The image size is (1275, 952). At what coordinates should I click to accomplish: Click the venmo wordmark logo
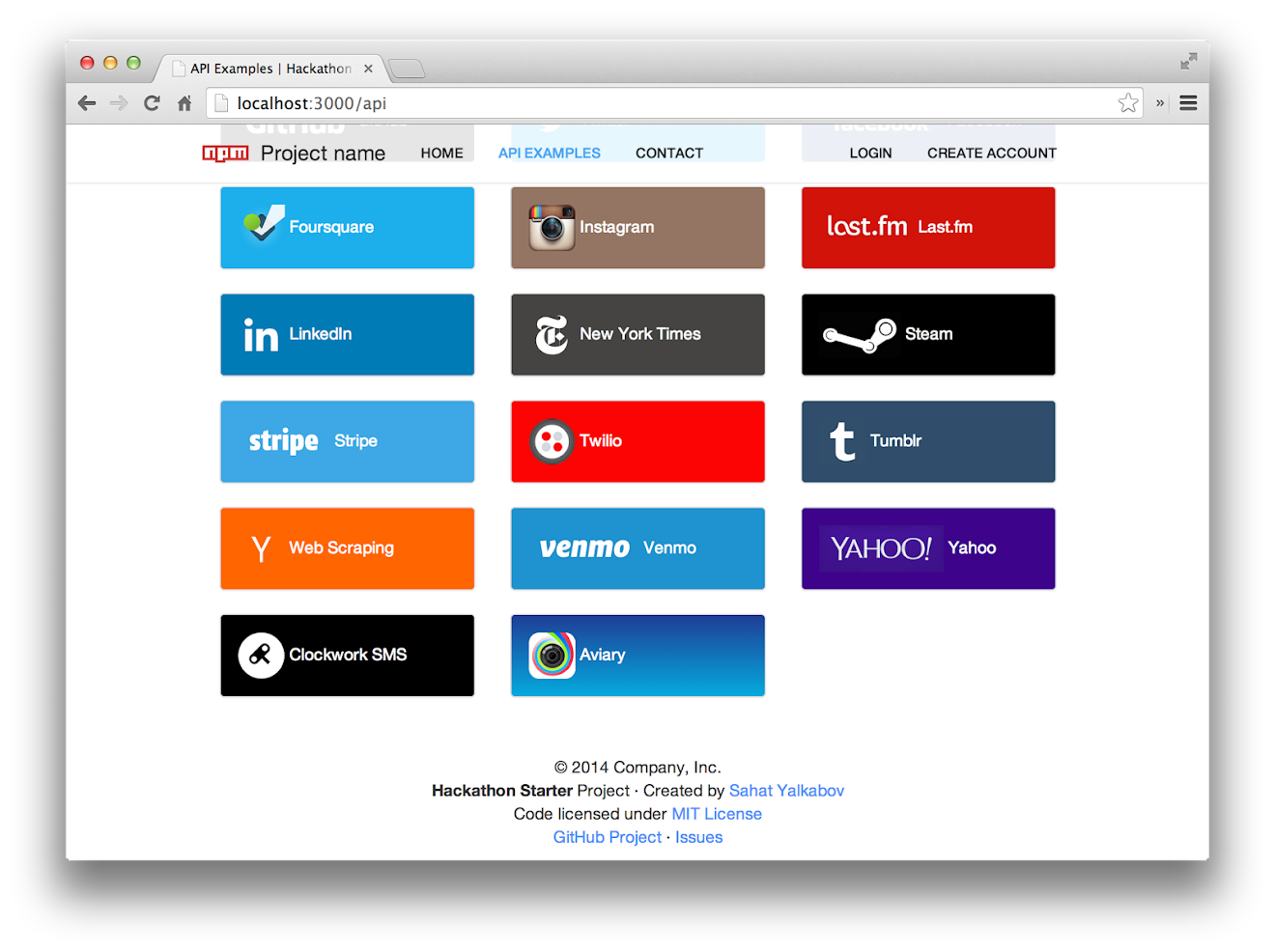point(584,548)
